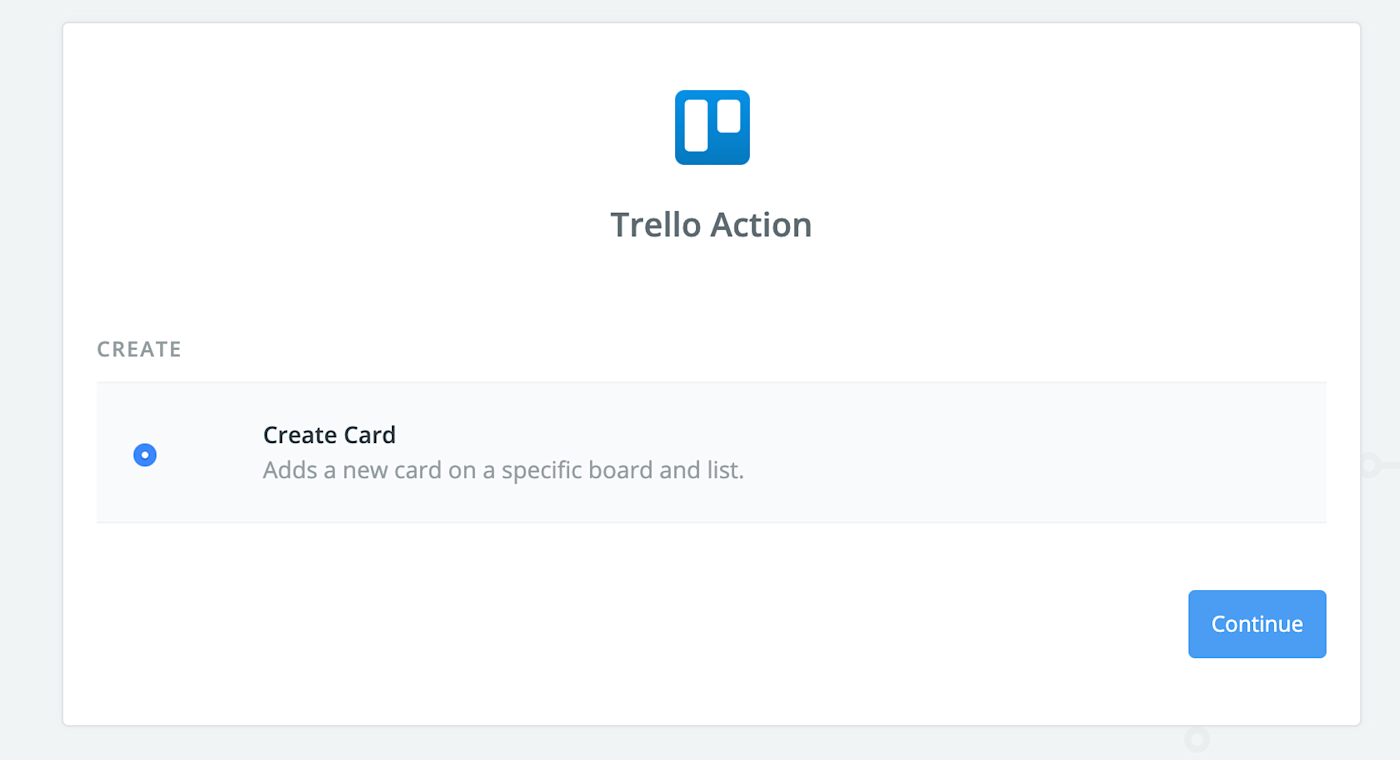Click the Create Card option title
Screen dimensions: 1400x760
point(329,435)
